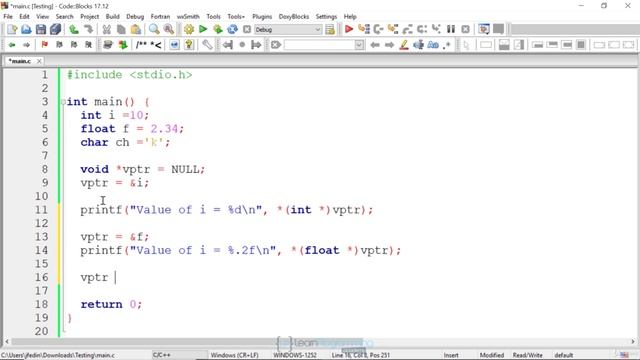Stop the debugger
Viewport: 640px width, 360px height.
(x=465, y=29)
